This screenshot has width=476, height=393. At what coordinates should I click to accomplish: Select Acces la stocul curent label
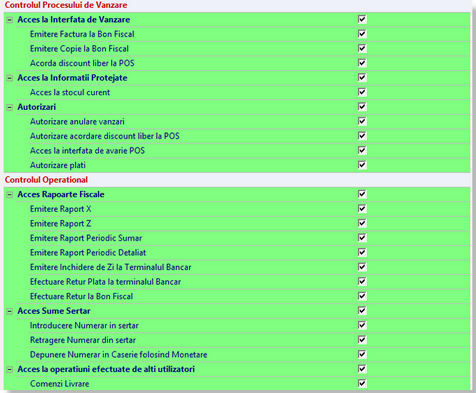pyautogui.click(x=70, y=92)
